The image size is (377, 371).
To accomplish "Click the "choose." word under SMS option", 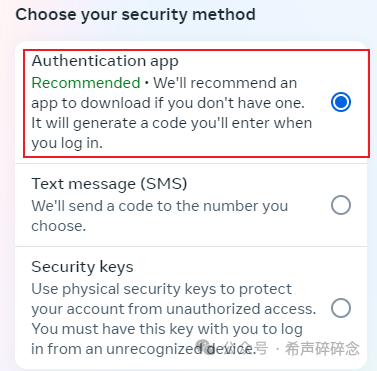I will (59, 226).
